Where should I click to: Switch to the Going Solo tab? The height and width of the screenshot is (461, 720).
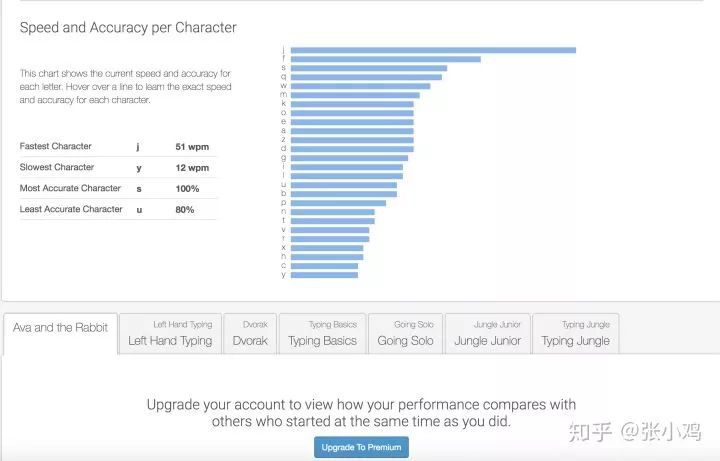tap(405, 333)
